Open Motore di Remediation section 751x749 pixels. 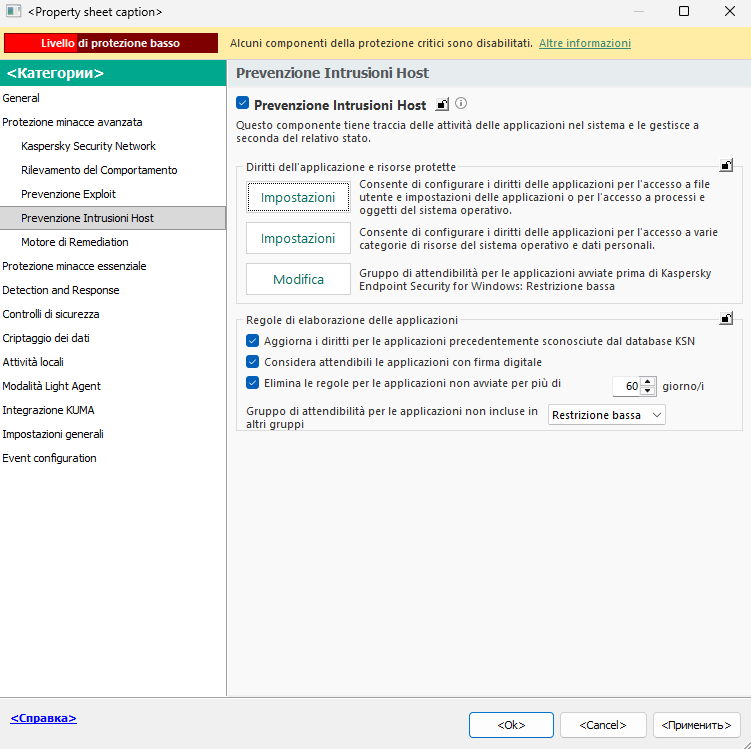[x=113, y=242]
